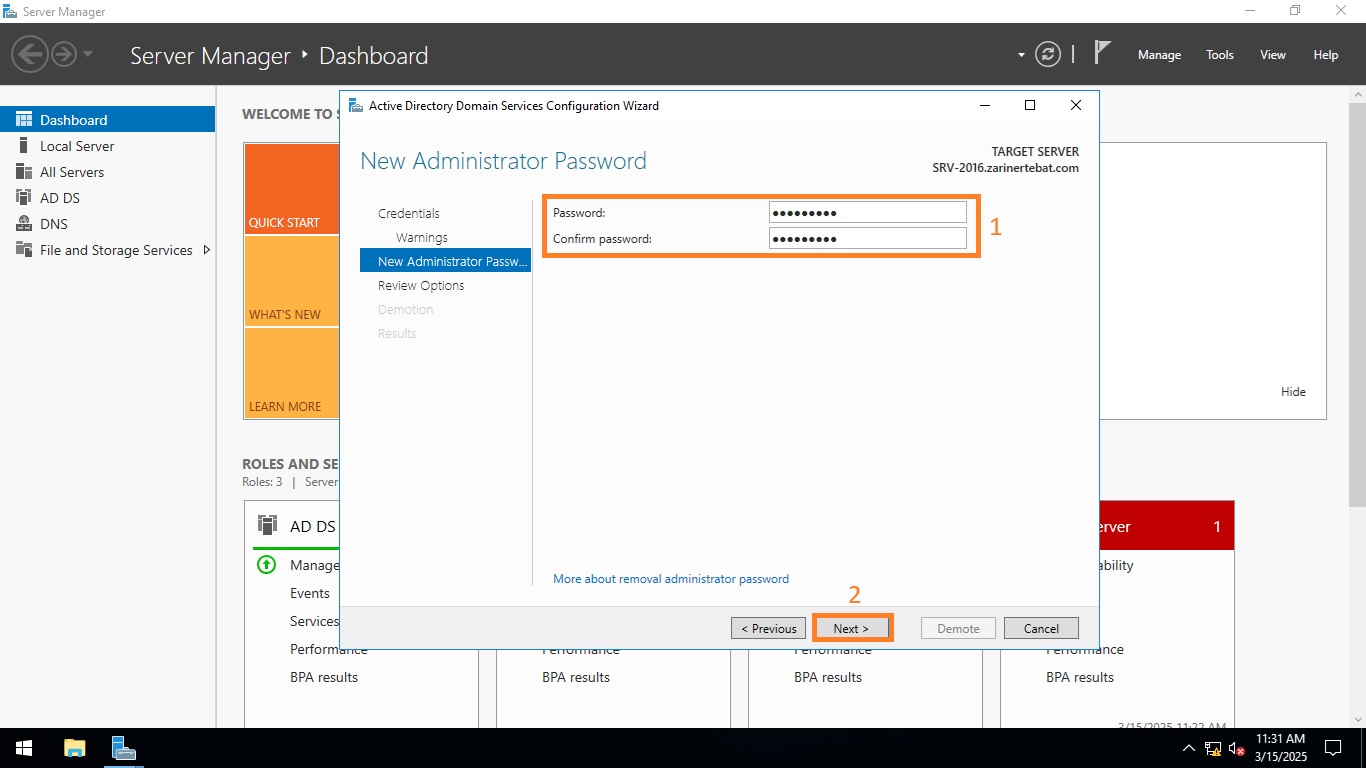Click the All Servers sidebar icon
The width and height of the screenshot is (1366, 768).
pos(23,172)
